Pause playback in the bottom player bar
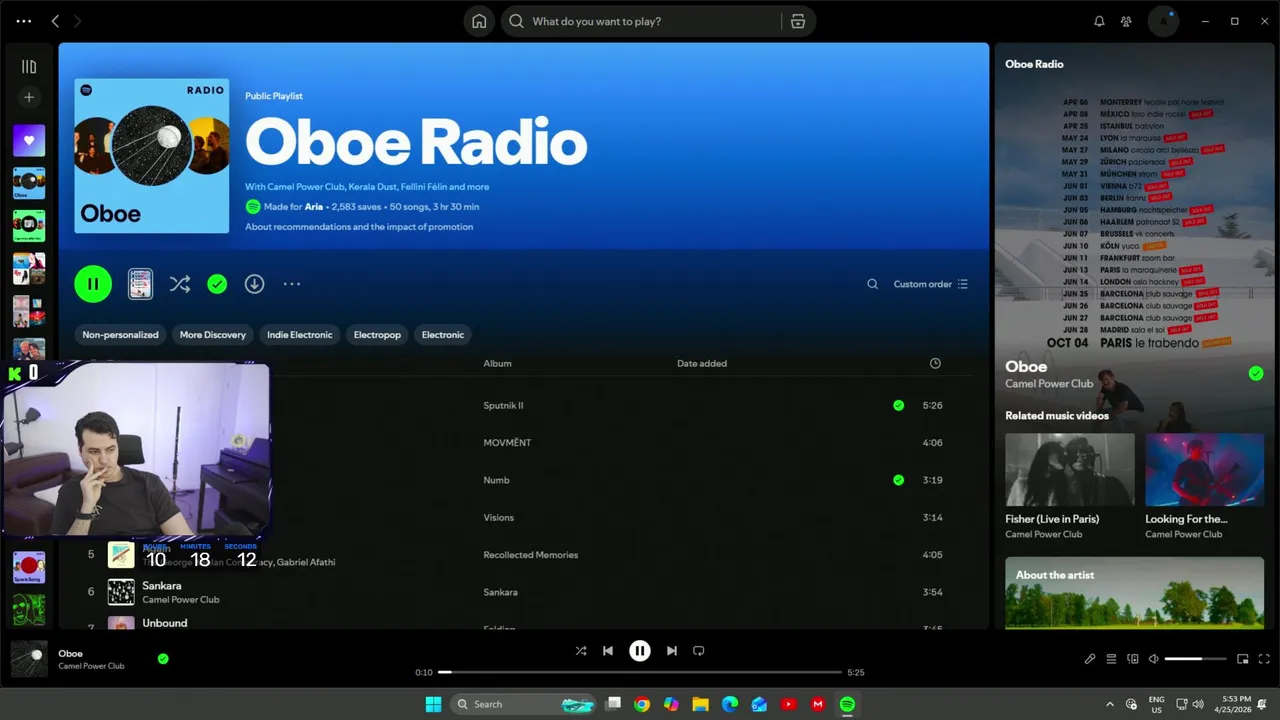The image size is (1280, 720). 640,651
